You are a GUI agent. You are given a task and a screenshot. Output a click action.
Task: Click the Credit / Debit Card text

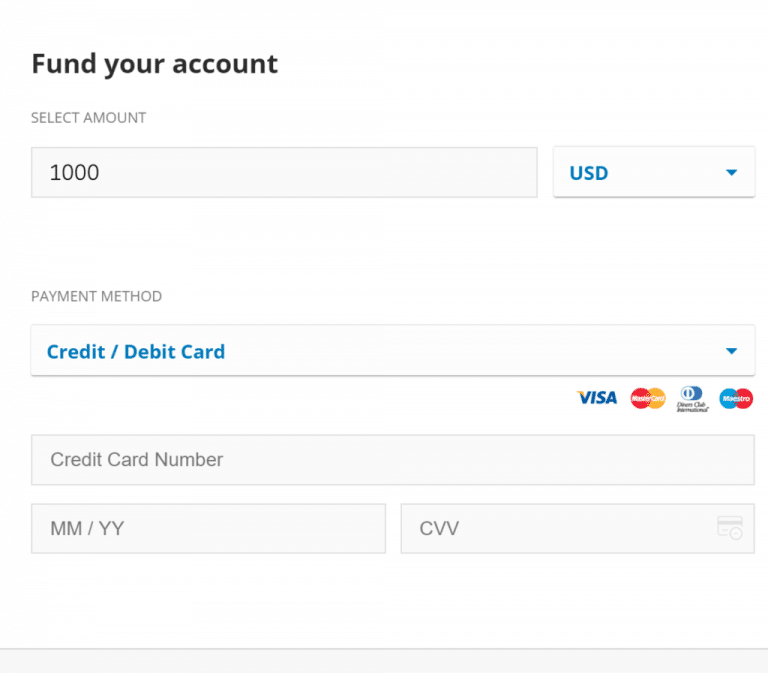[x=136, y=352]
